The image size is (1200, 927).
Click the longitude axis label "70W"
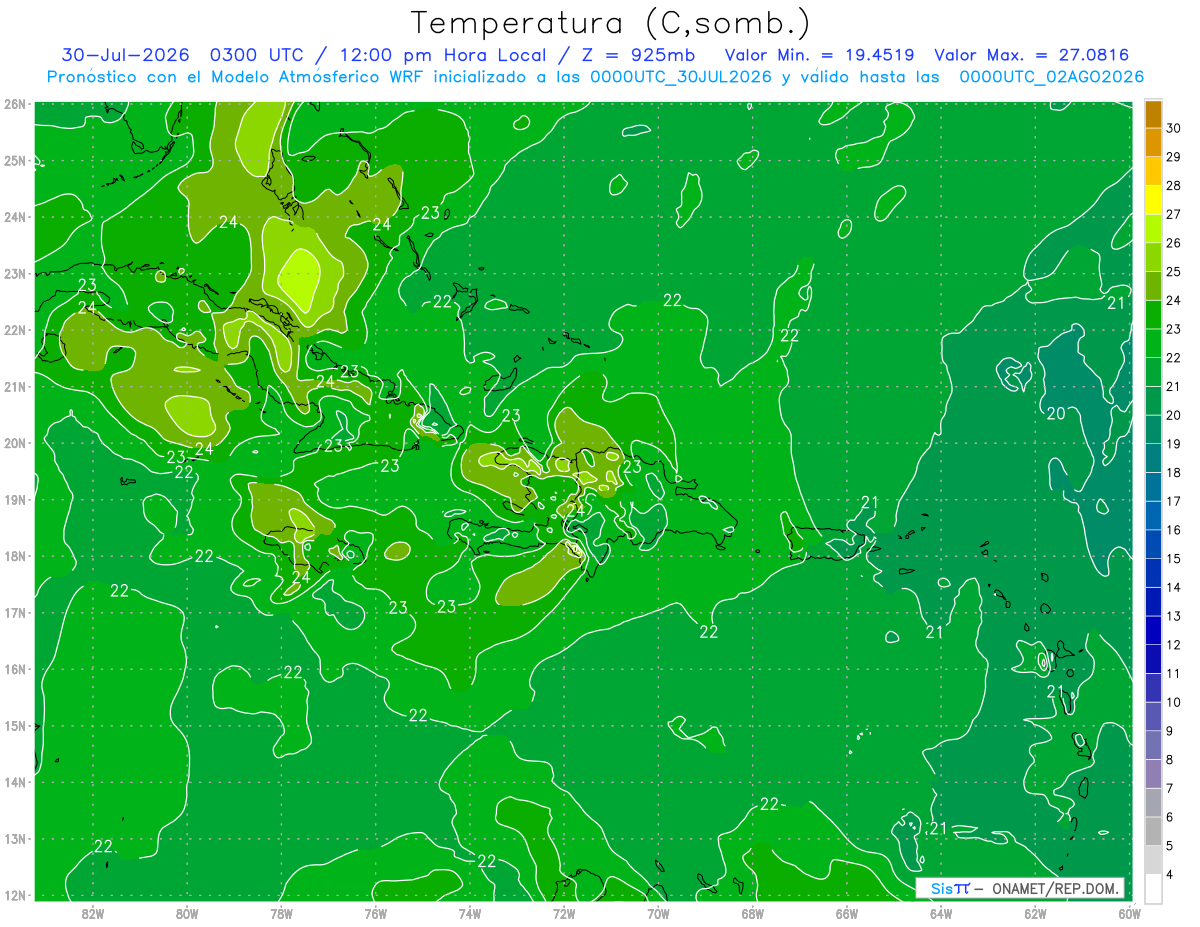pyautogui.click(x=658, y=912)
